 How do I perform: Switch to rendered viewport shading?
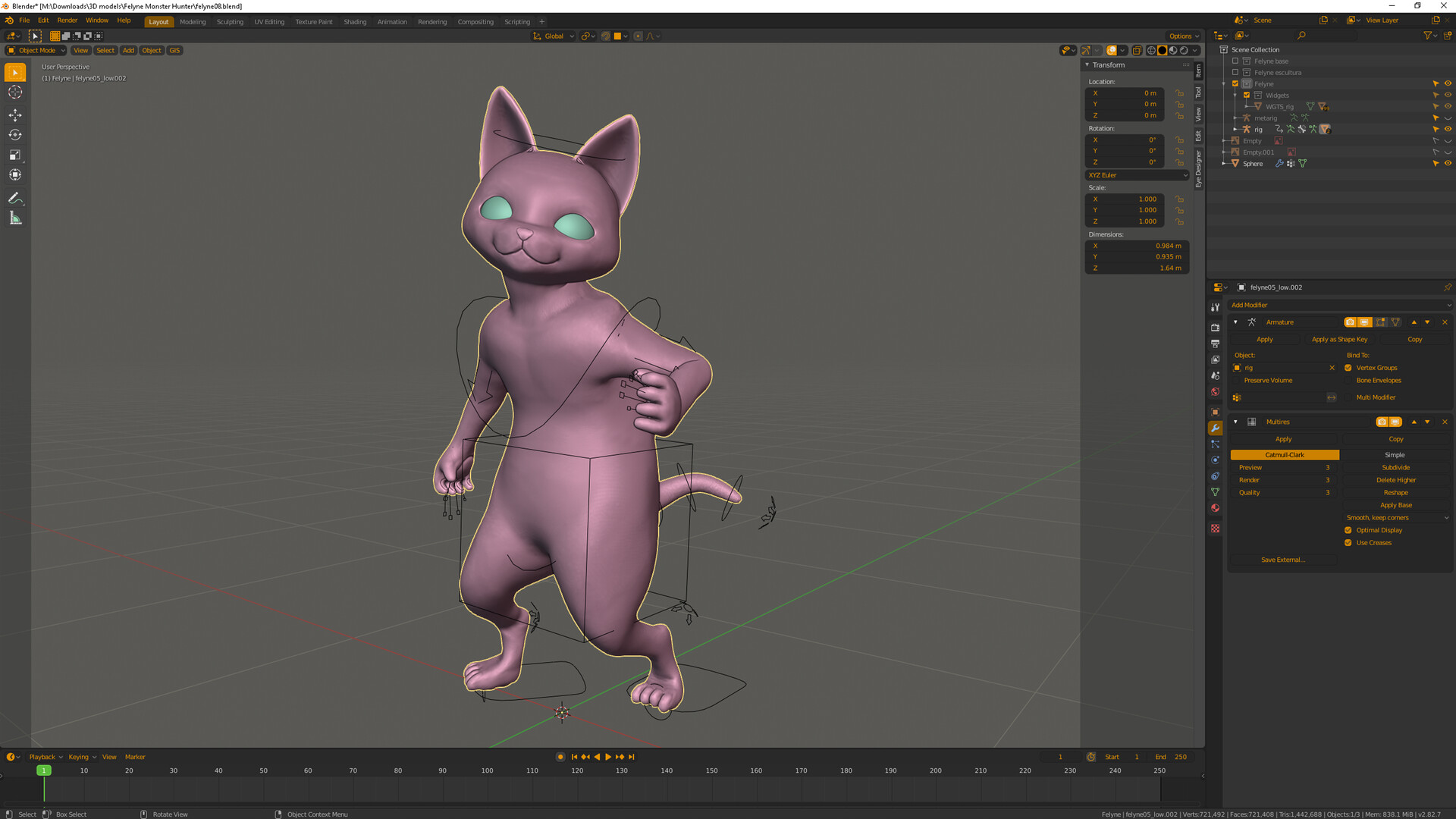click(x=1184, y=50)
